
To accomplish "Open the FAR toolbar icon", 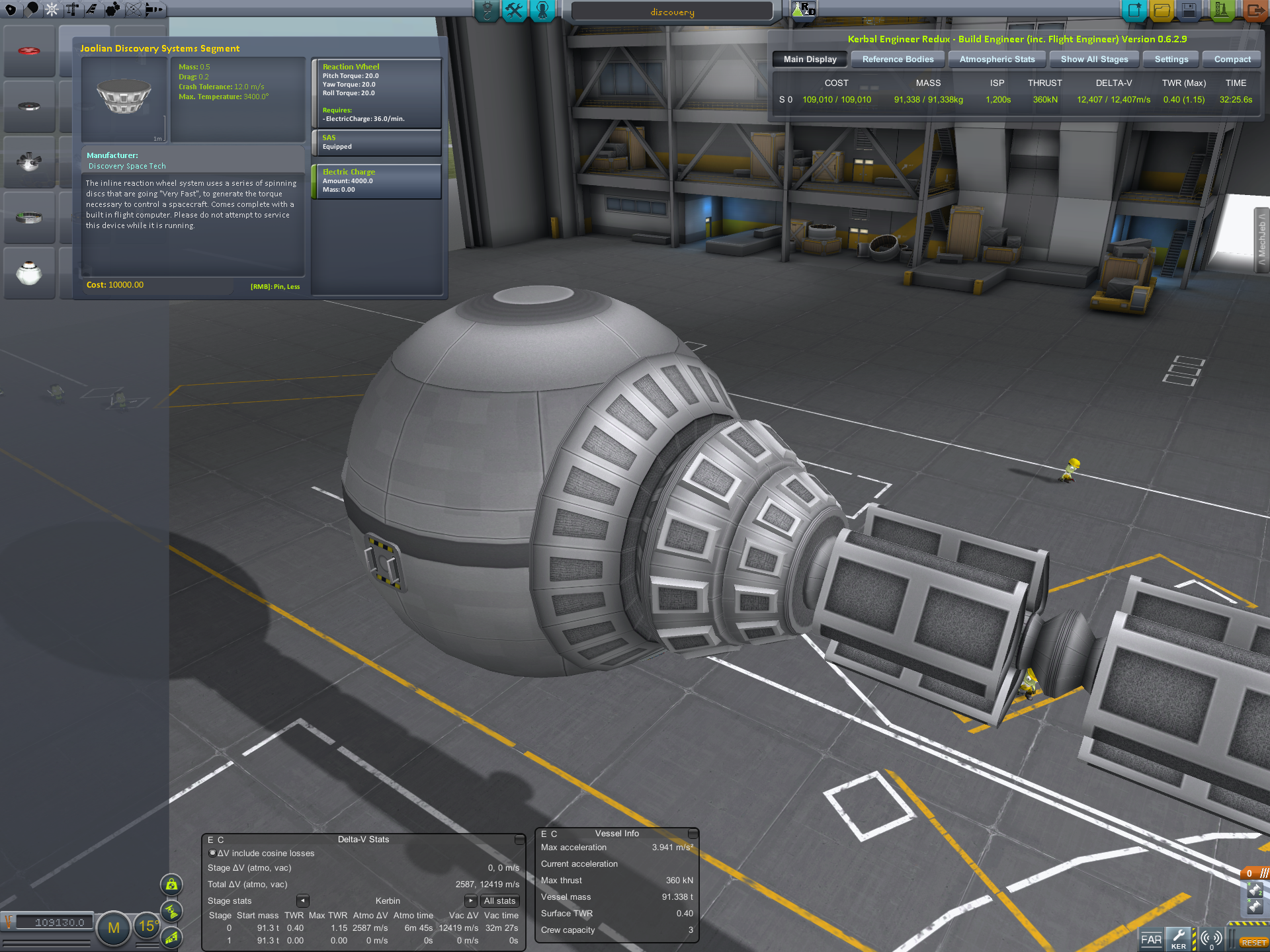I will [x=1151, y=939].
